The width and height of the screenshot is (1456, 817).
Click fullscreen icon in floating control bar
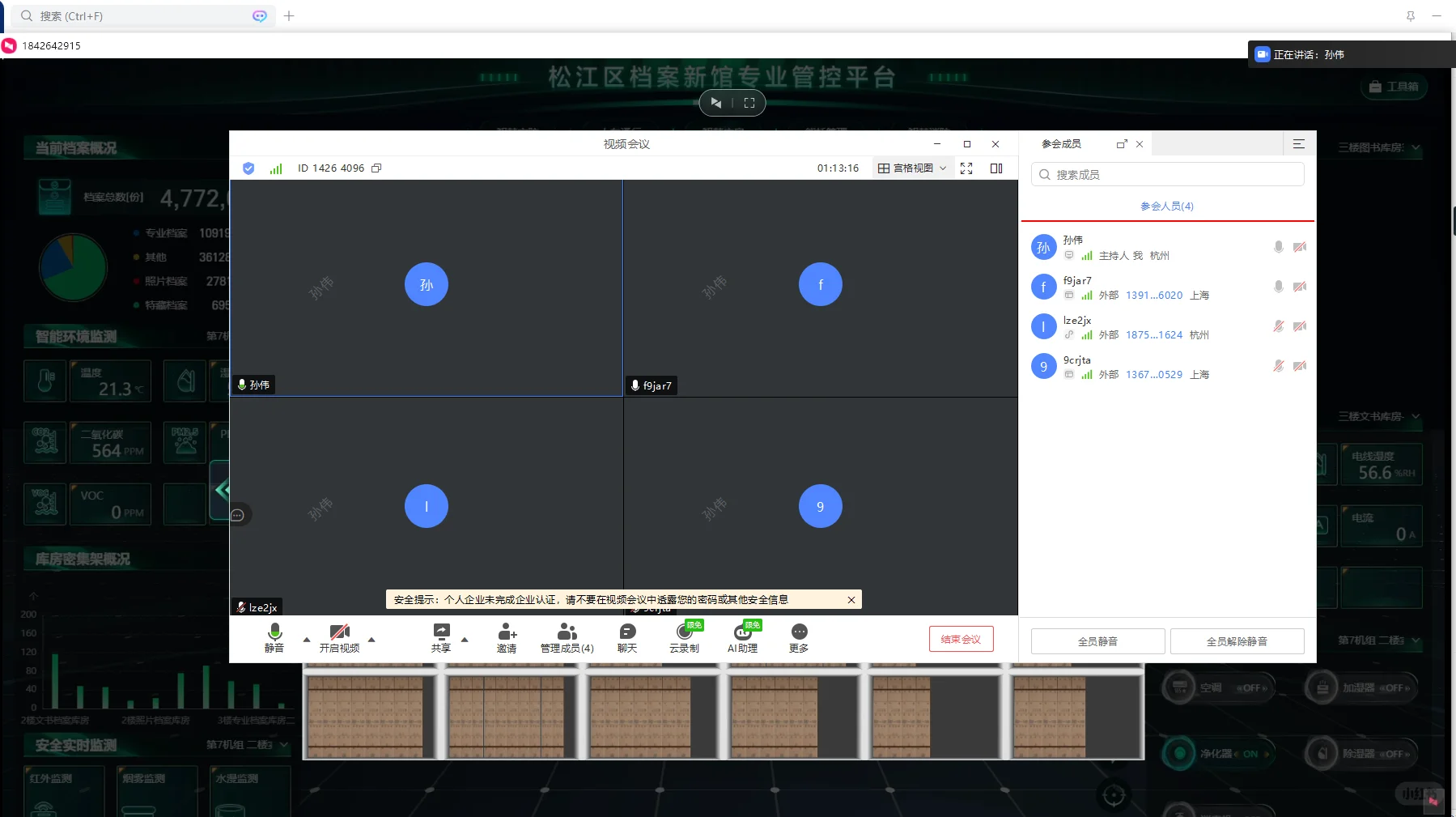[749, 103]
